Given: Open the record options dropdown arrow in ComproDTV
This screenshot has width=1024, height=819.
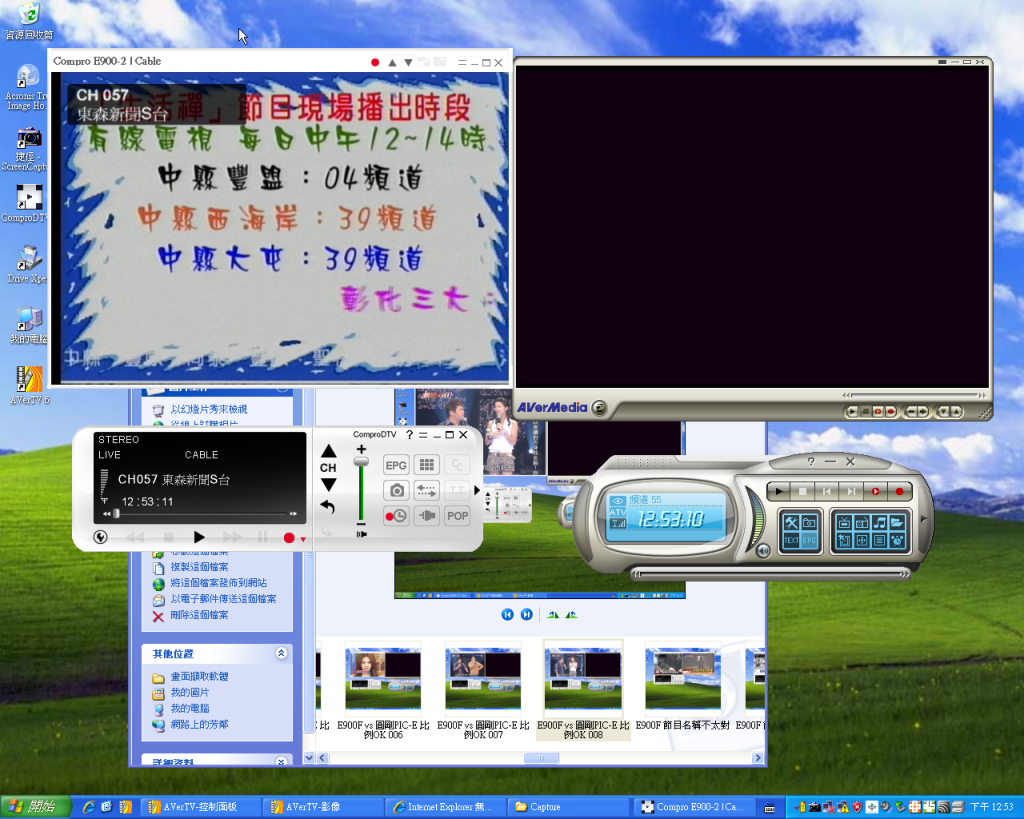Looking at the screenshot, I should coord(303,539).
